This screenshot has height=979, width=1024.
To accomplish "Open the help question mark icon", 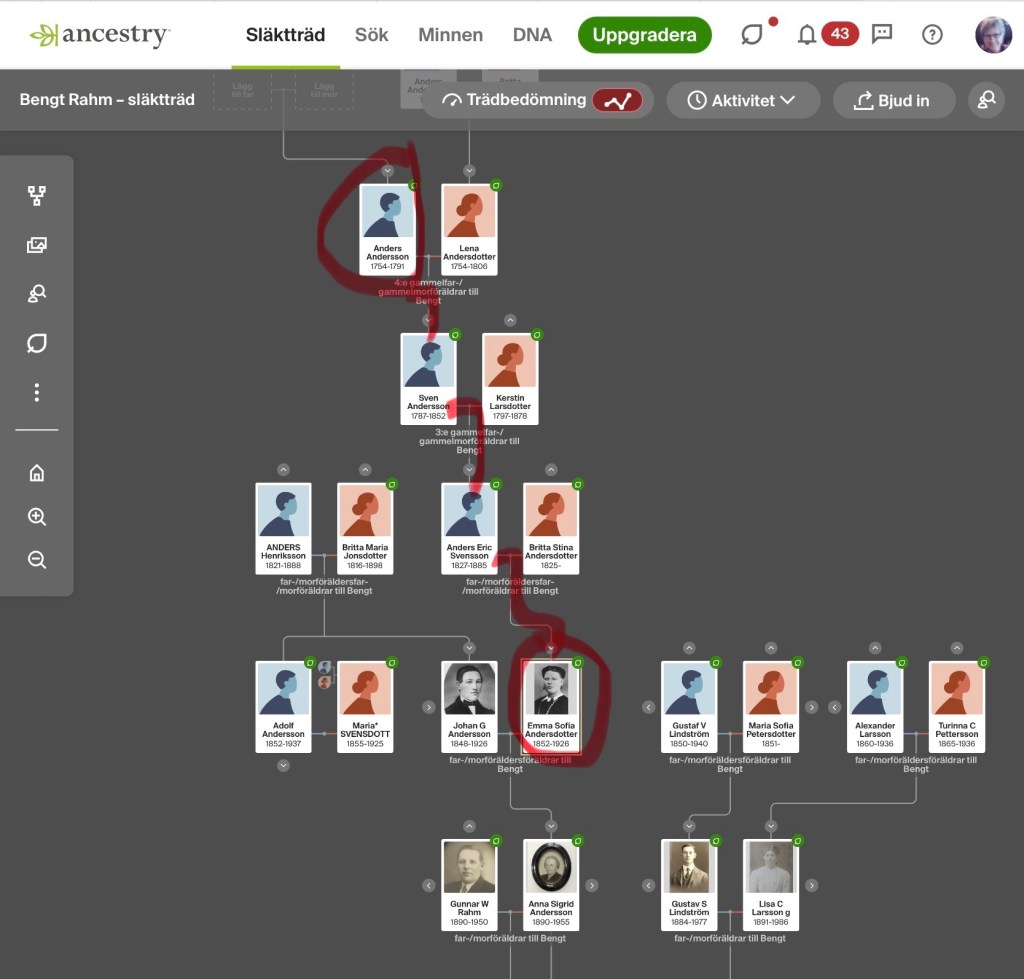I will 932,35.
